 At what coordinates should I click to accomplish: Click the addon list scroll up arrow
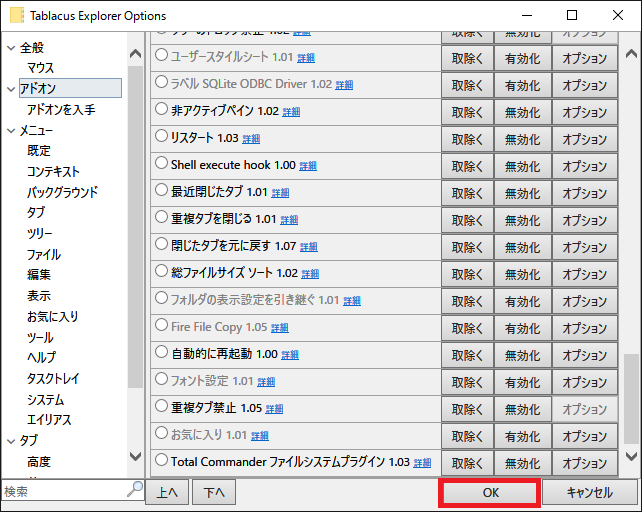pyautogui.click(x=632, y=54)
